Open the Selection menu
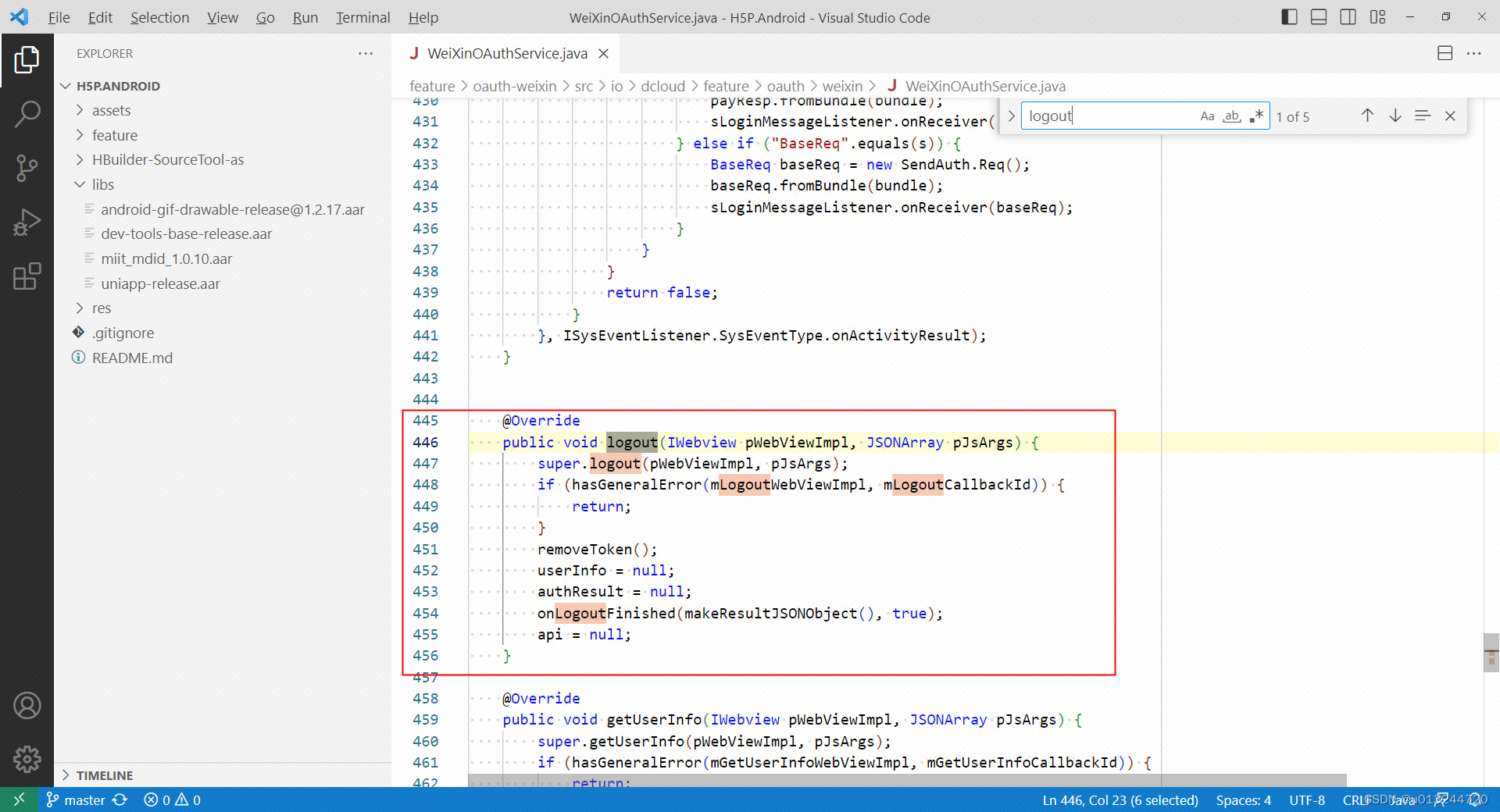1500x812 pixels. tap(159, 17)
